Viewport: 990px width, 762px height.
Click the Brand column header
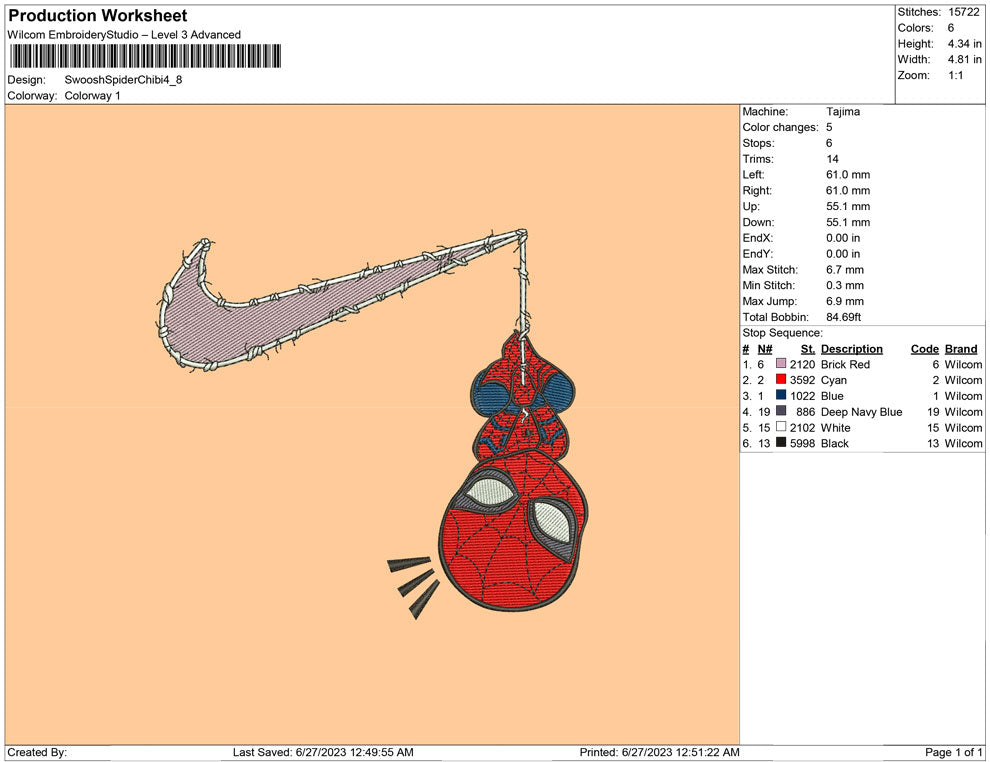pos(961,349)
